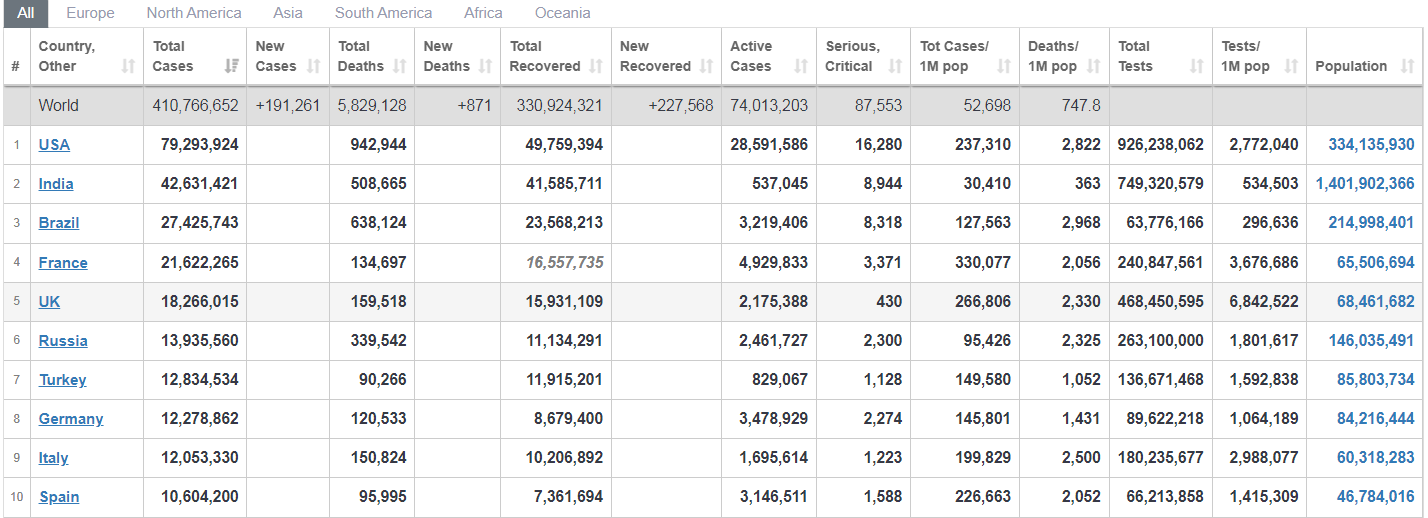Image resolution: width=1428 pixels, height=518 pixels.
Task: Click France cases per million 330,077
Action: [x=983, y=263]
